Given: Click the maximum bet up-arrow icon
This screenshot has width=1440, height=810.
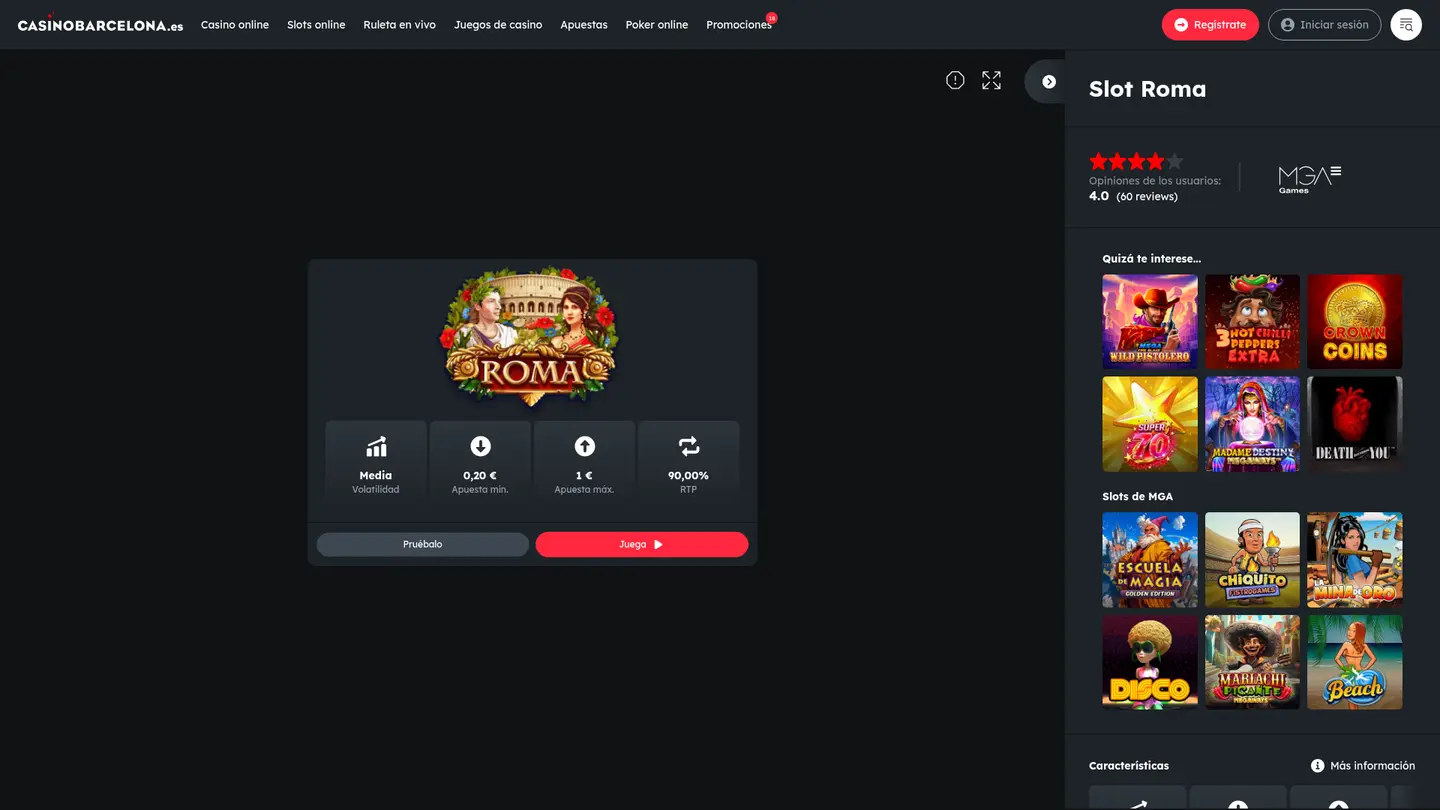Looking at the screenshot, I should [x=585, y=446].
